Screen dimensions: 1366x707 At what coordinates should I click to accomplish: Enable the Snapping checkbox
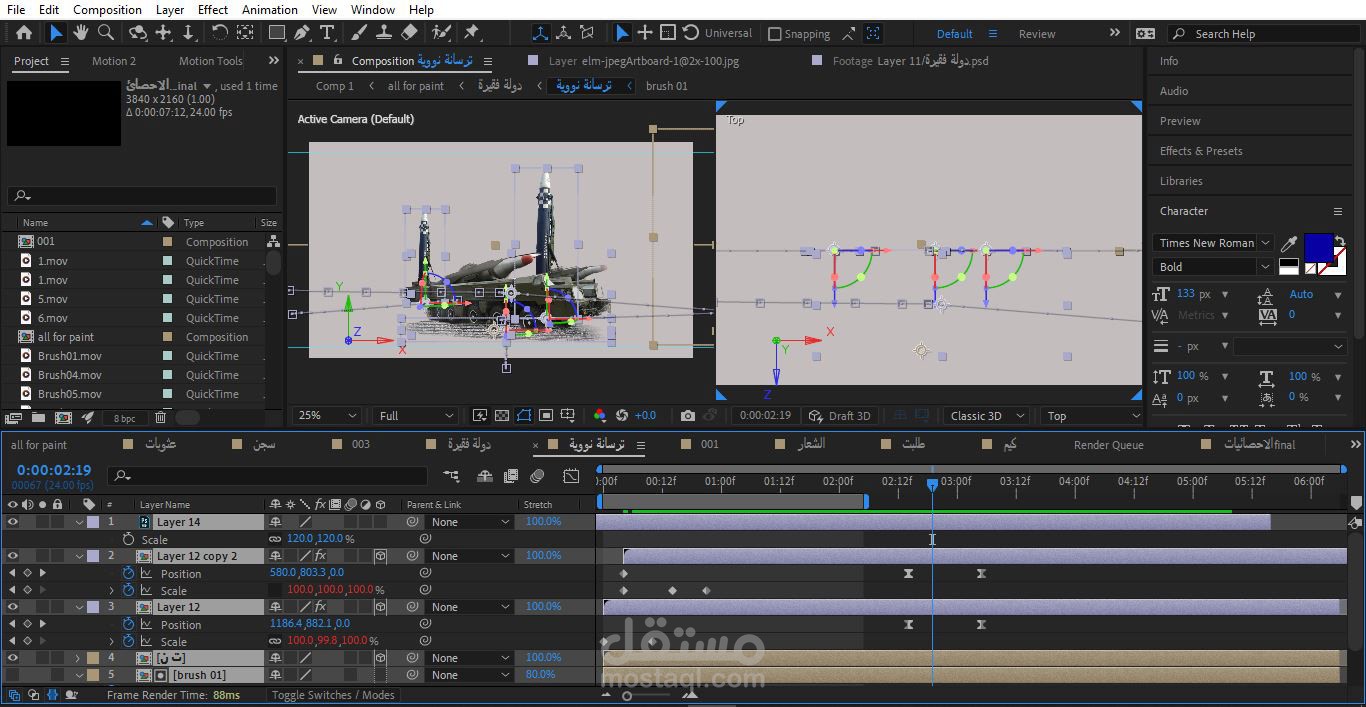point(775,34)
